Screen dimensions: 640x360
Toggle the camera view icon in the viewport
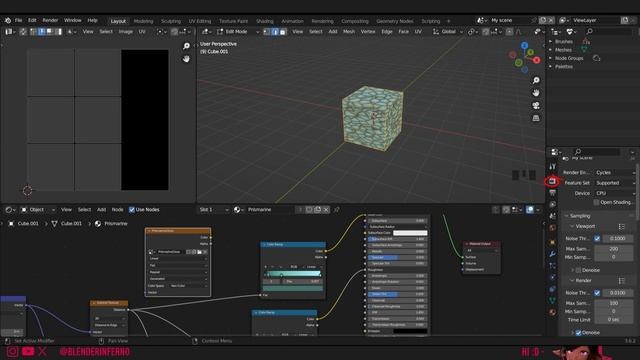[x=536, y=105]
